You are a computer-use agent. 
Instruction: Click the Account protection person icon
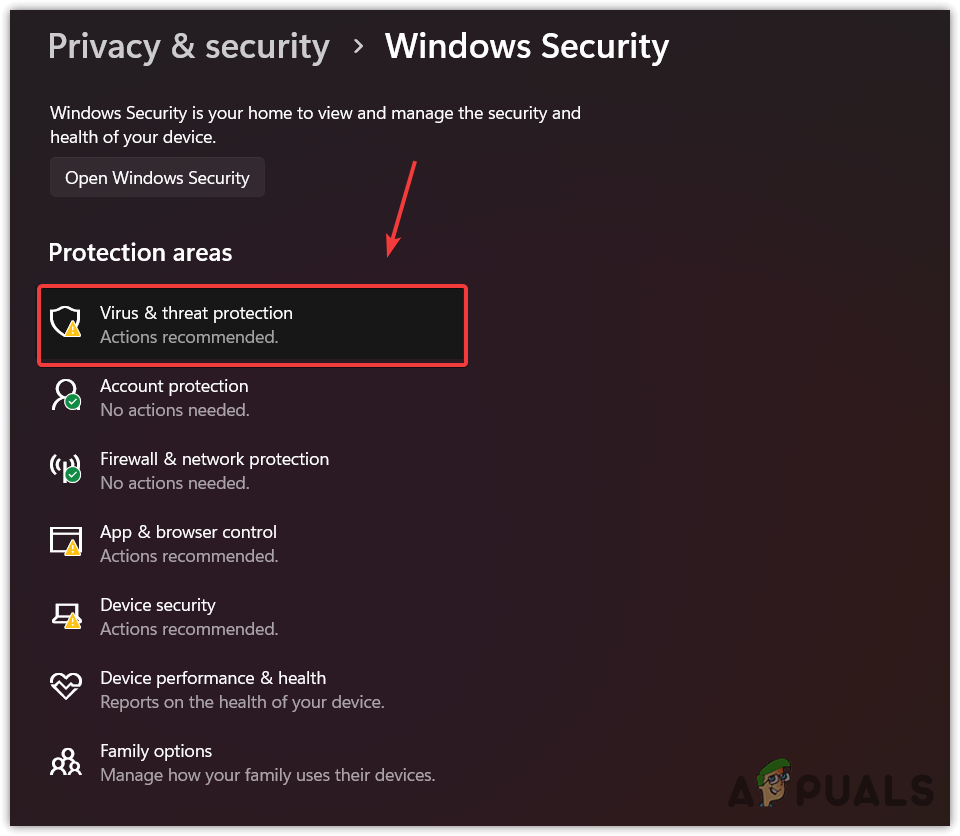[x=65, y=395]
